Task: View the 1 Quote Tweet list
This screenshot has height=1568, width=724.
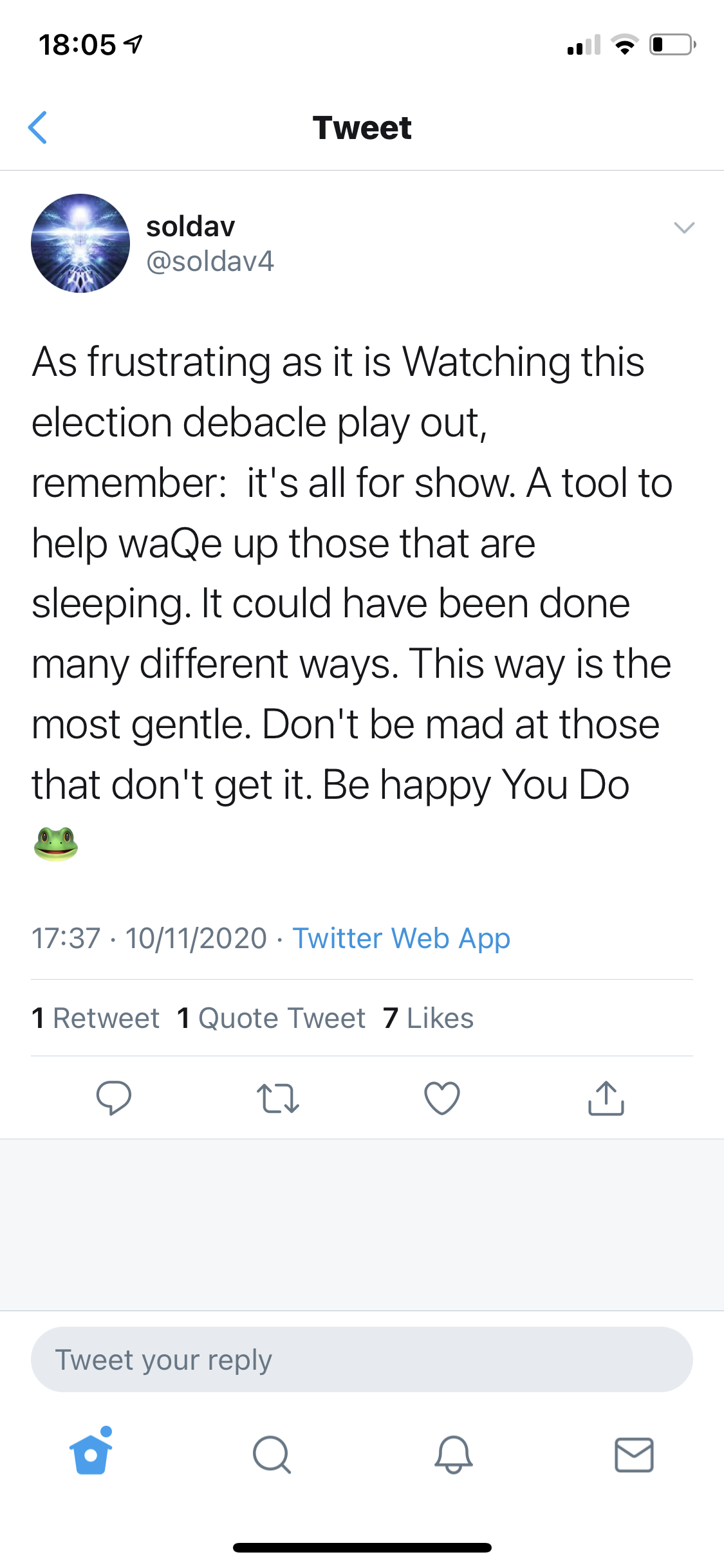Action: 271,1018
